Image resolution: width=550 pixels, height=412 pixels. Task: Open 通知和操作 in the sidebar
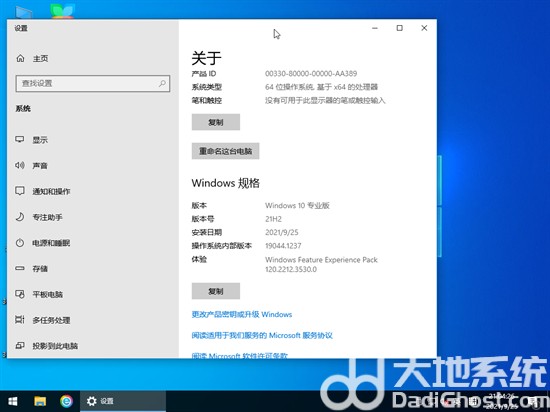(51, 191)
